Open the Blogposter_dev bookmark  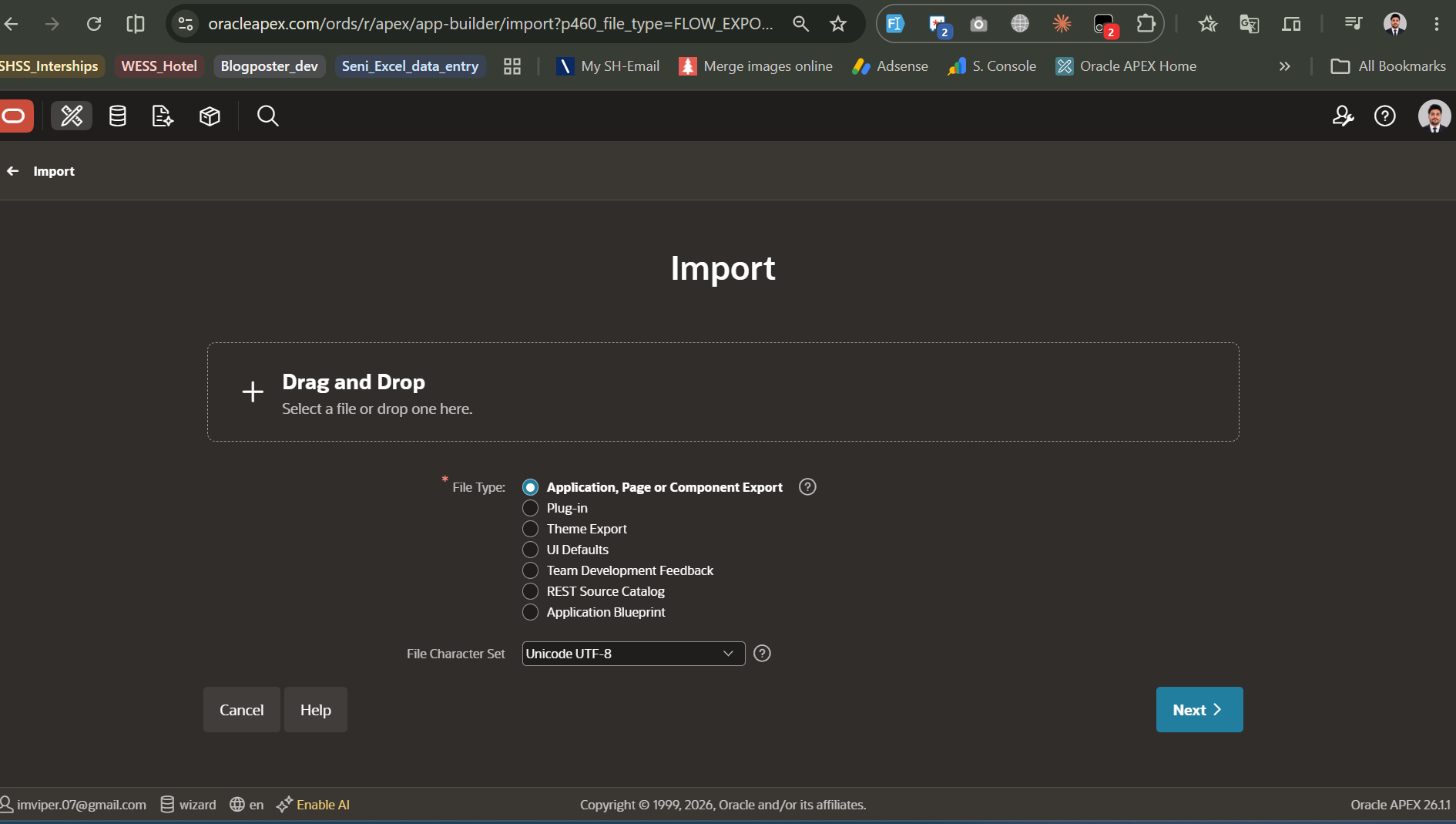point(269,66)
